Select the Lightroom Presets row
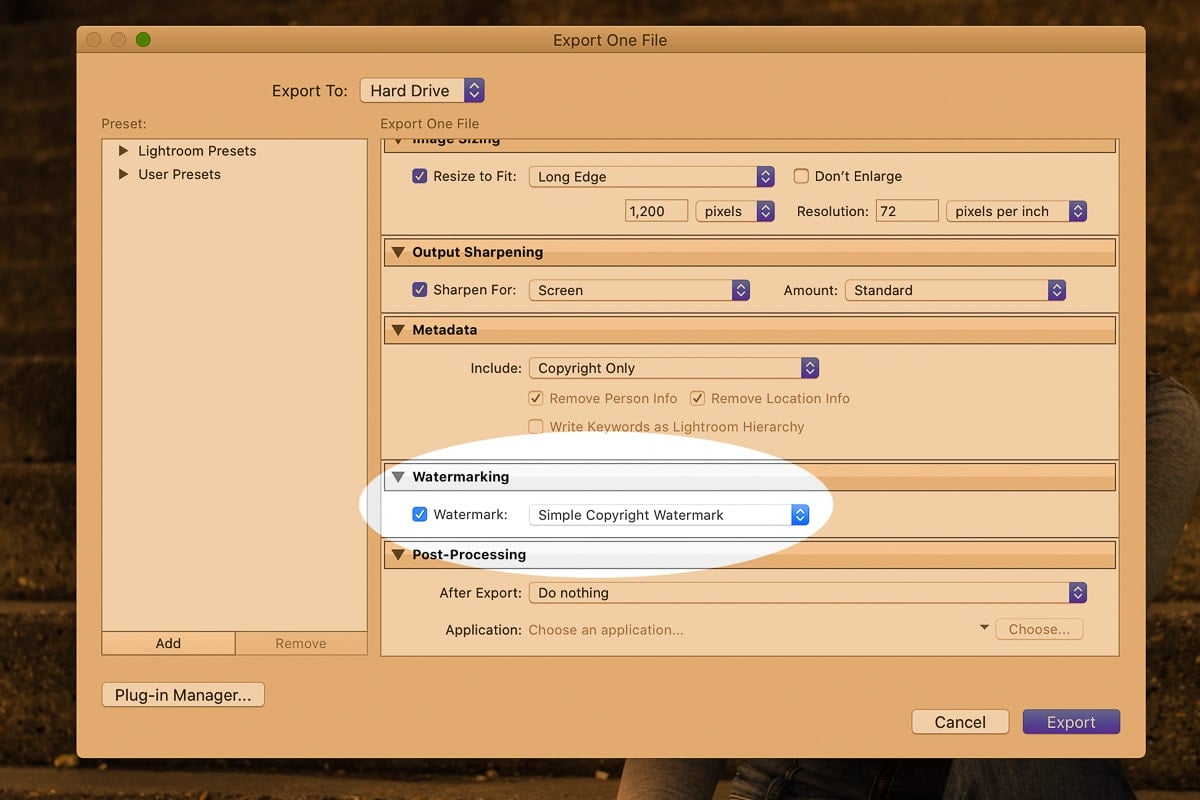 click(x=234, y=151)
